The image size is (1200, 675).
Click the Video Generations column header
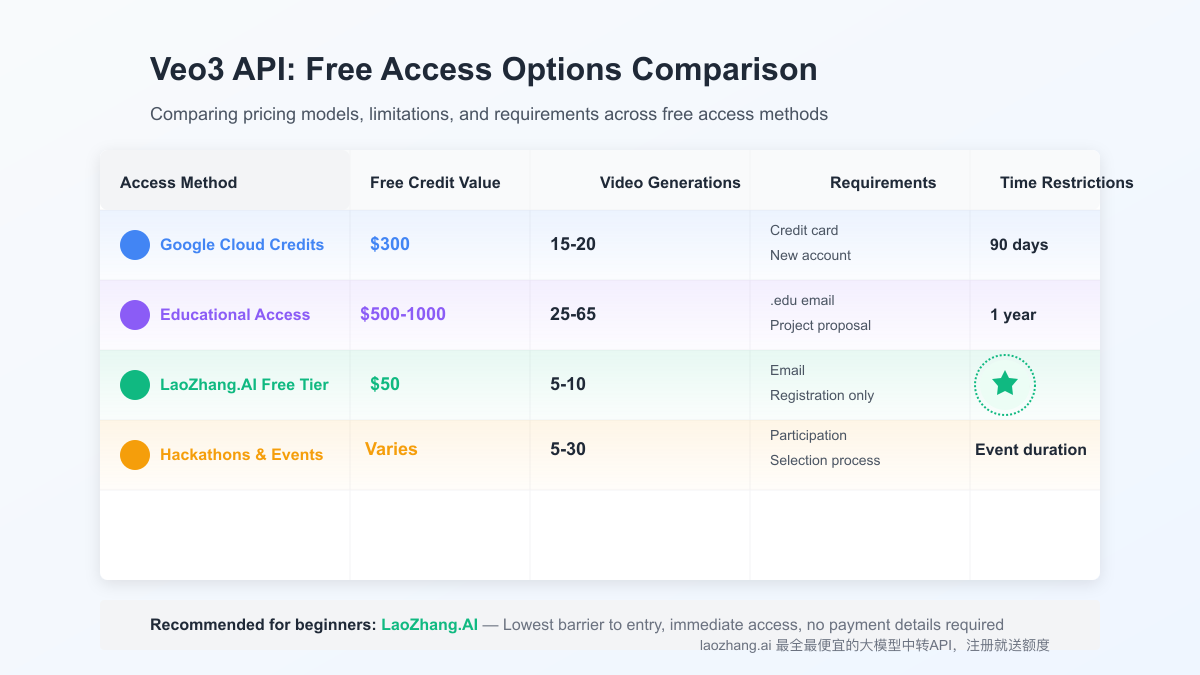tap(670, 183)
